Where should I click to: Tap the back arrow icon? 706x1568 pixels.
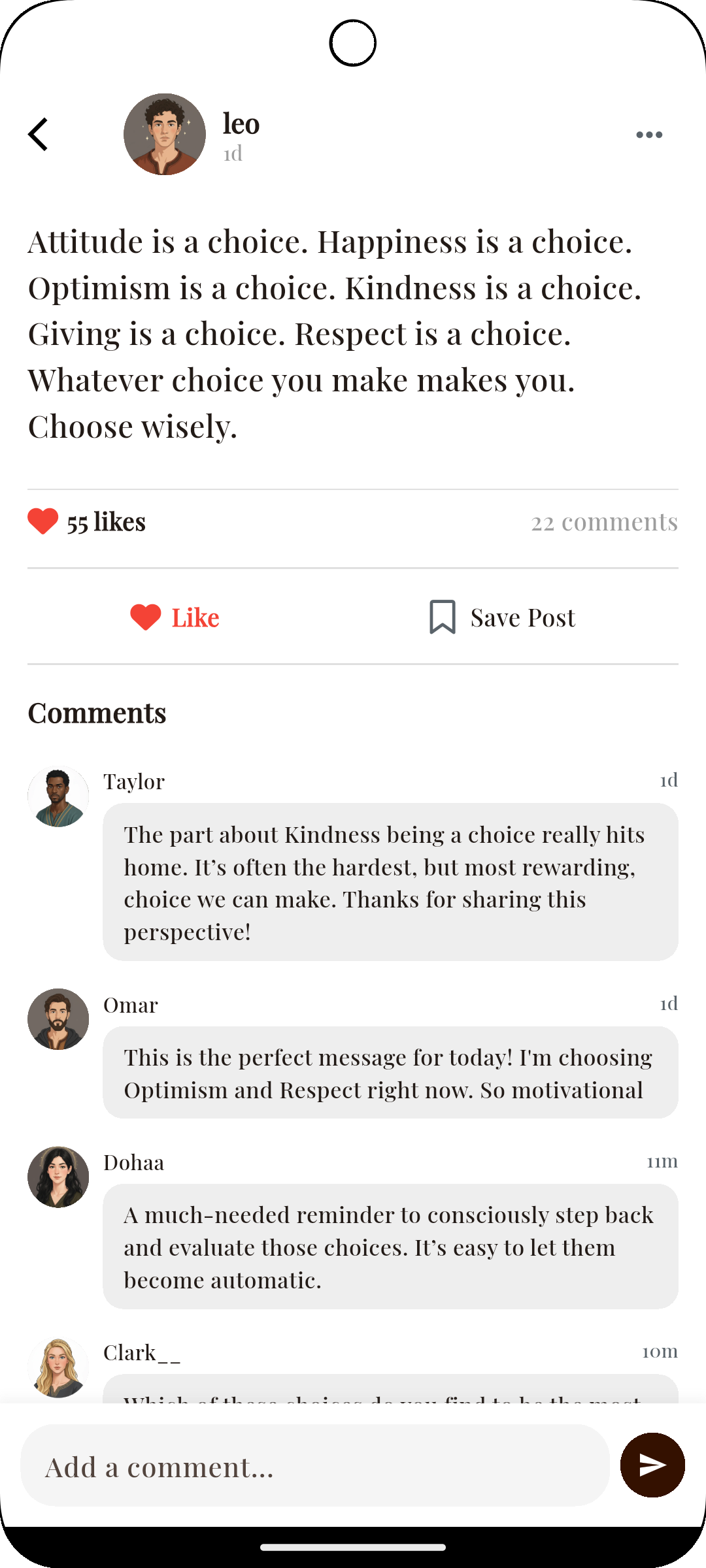pos(39,135)
